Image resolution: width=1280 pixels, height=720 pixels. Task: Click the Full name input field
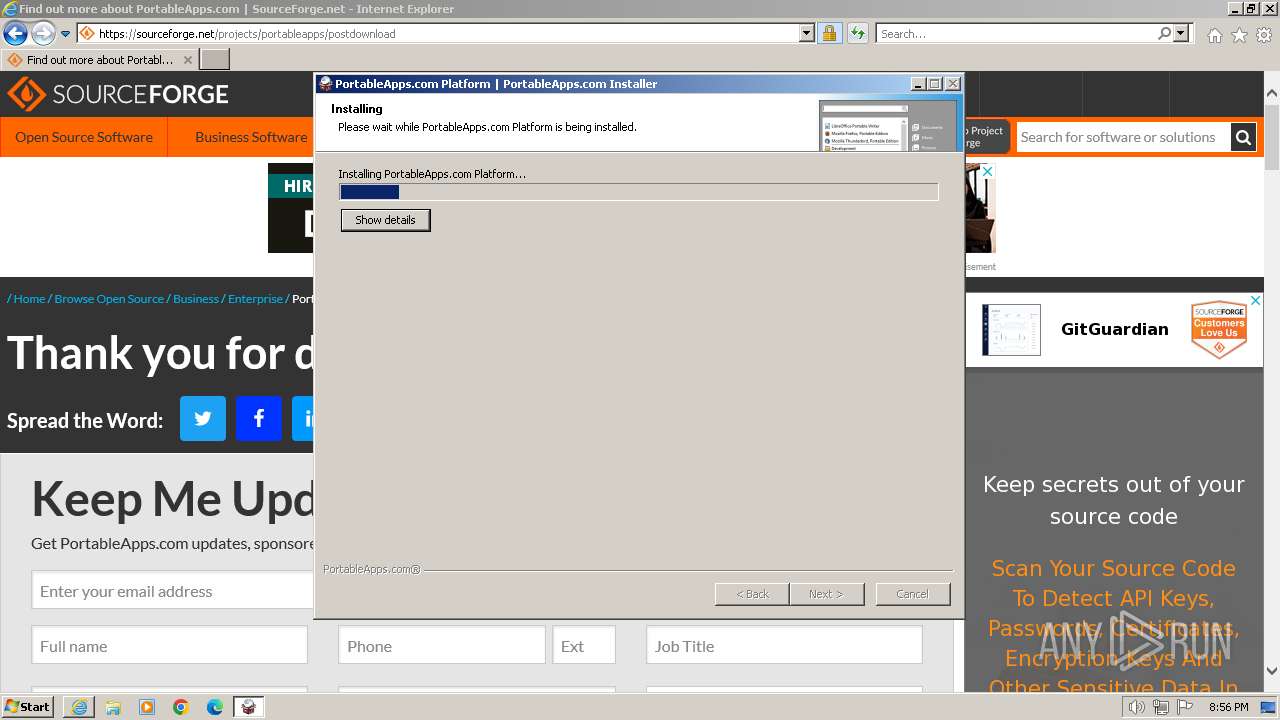(170, 646)
